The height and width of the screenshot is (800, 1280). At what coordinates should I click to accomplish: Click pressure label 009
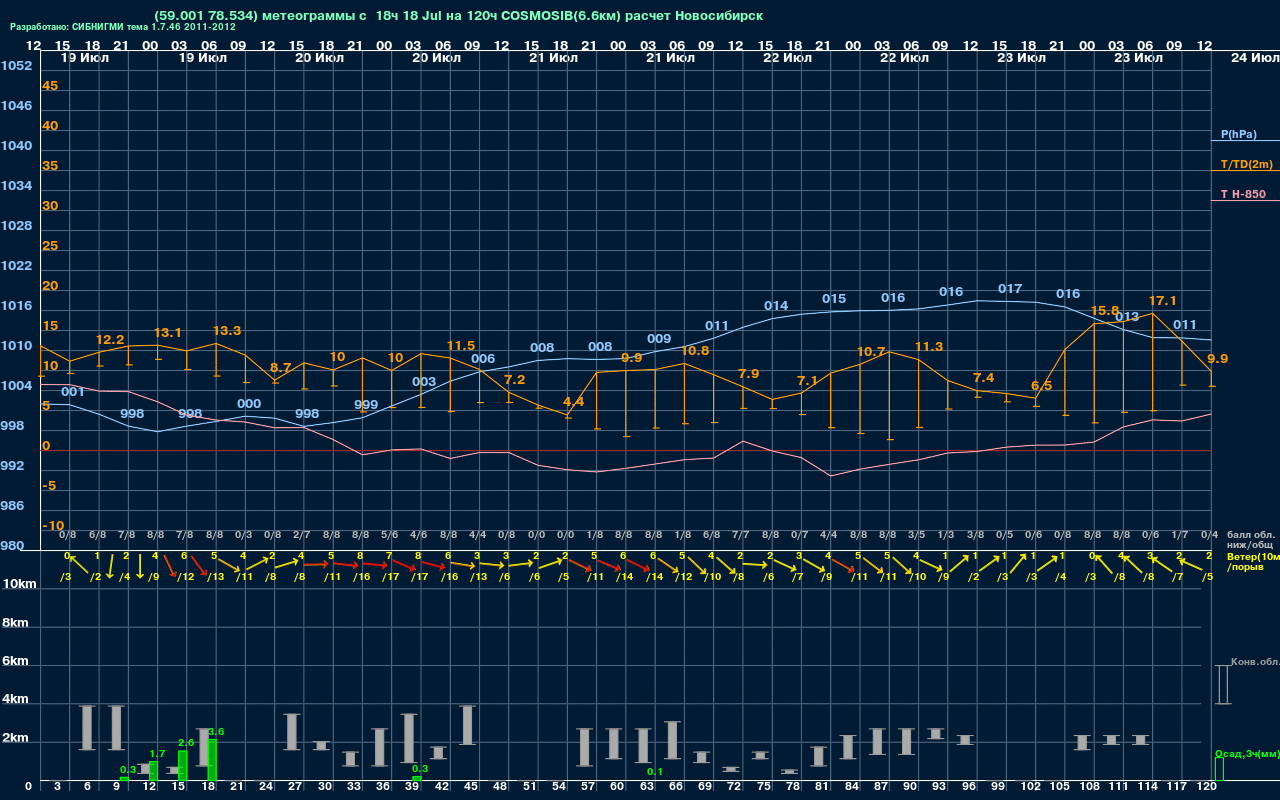coord(659,339)
